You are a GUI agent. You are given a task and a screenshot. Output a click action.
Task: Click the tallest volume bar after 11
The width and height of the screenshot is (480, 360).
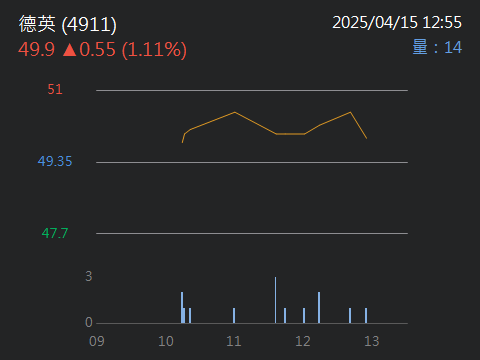pos(275,300)
